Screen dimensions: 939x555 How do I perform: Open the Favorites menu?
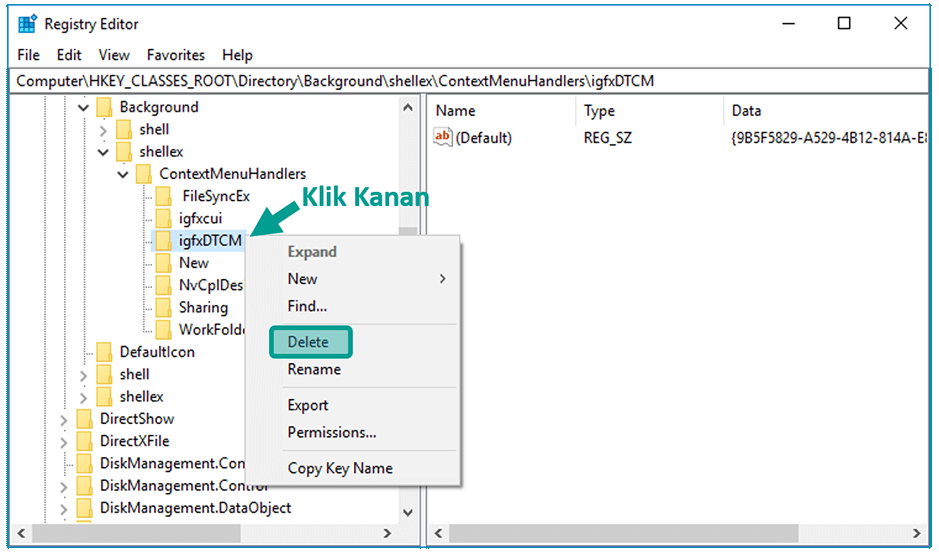click(175, 55)
